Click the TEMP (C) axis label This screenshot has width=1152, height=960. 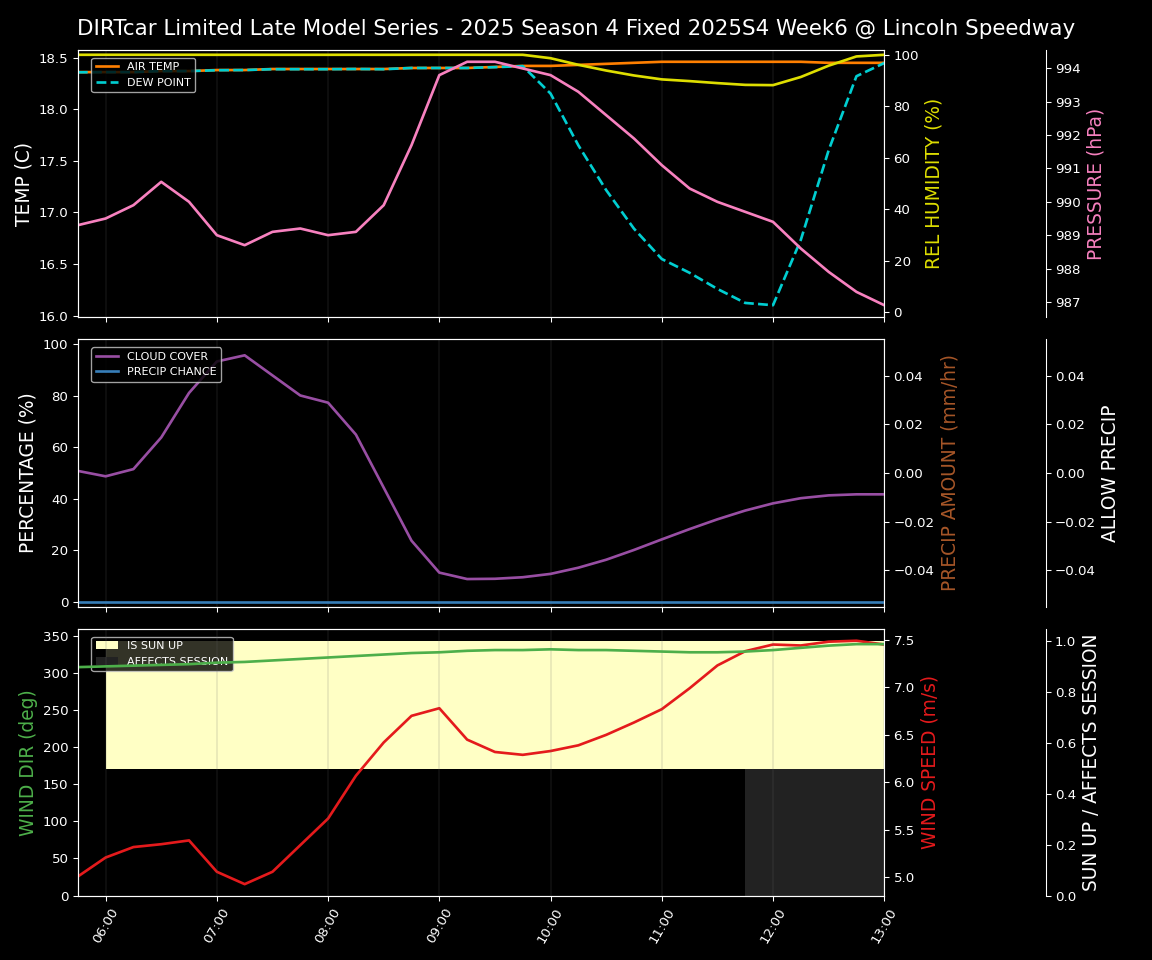pos(24,184)
